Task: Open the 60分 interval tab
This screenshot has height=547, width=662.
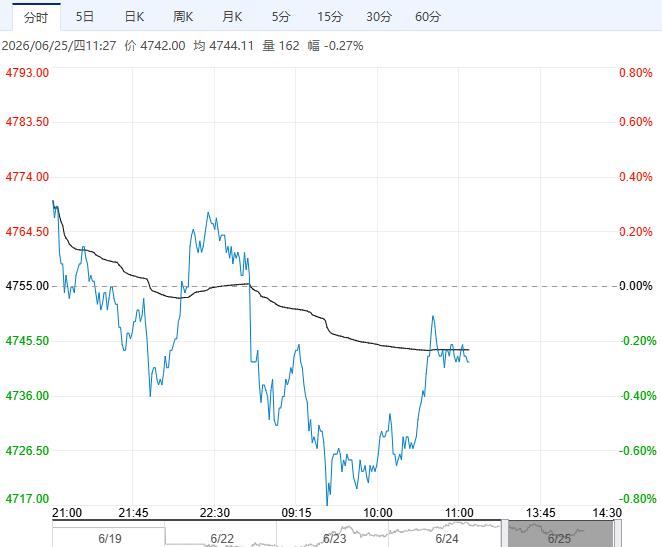Action: 428,17
